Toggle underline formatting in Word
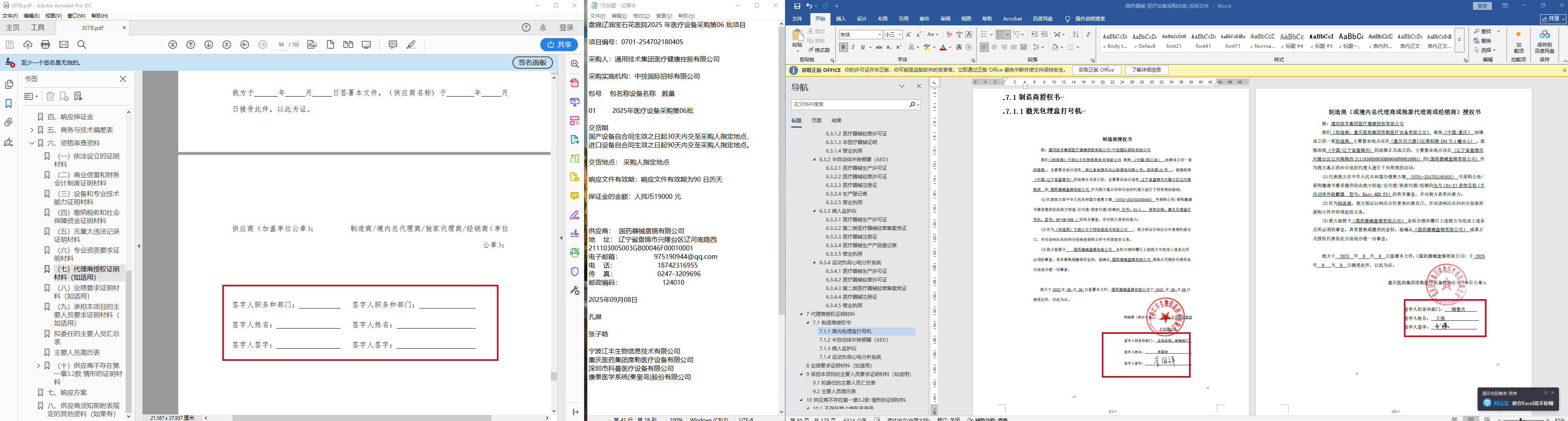1568x421 pixels. coord(862,47)
